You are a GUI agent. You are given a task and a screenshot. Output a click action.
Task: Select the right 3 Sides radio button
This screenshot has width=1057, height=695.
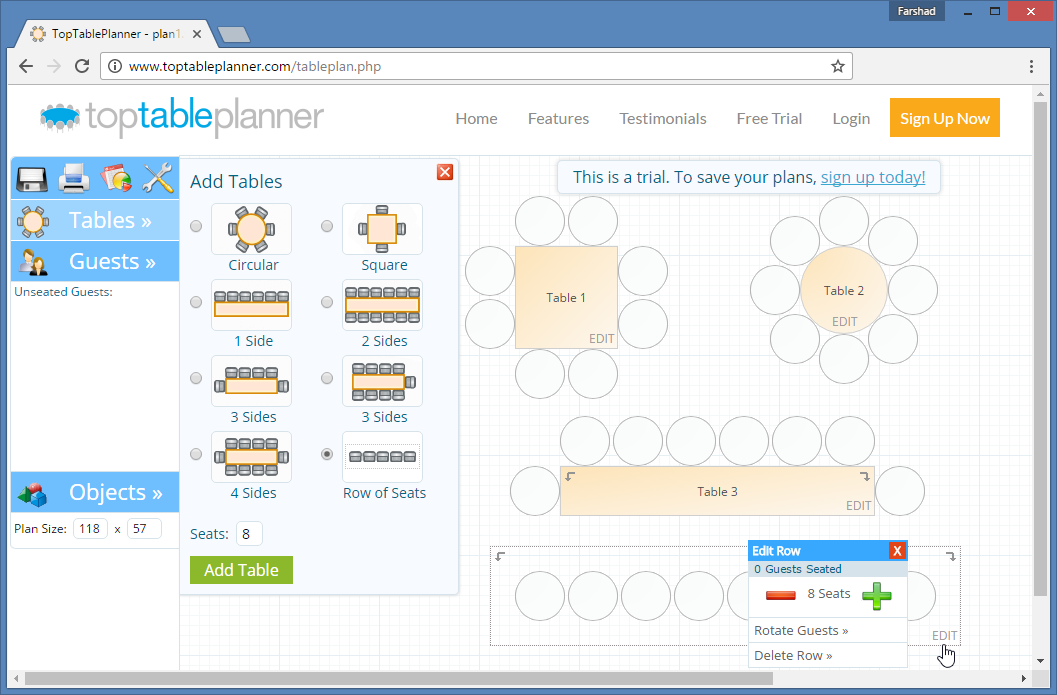(327, 378)
